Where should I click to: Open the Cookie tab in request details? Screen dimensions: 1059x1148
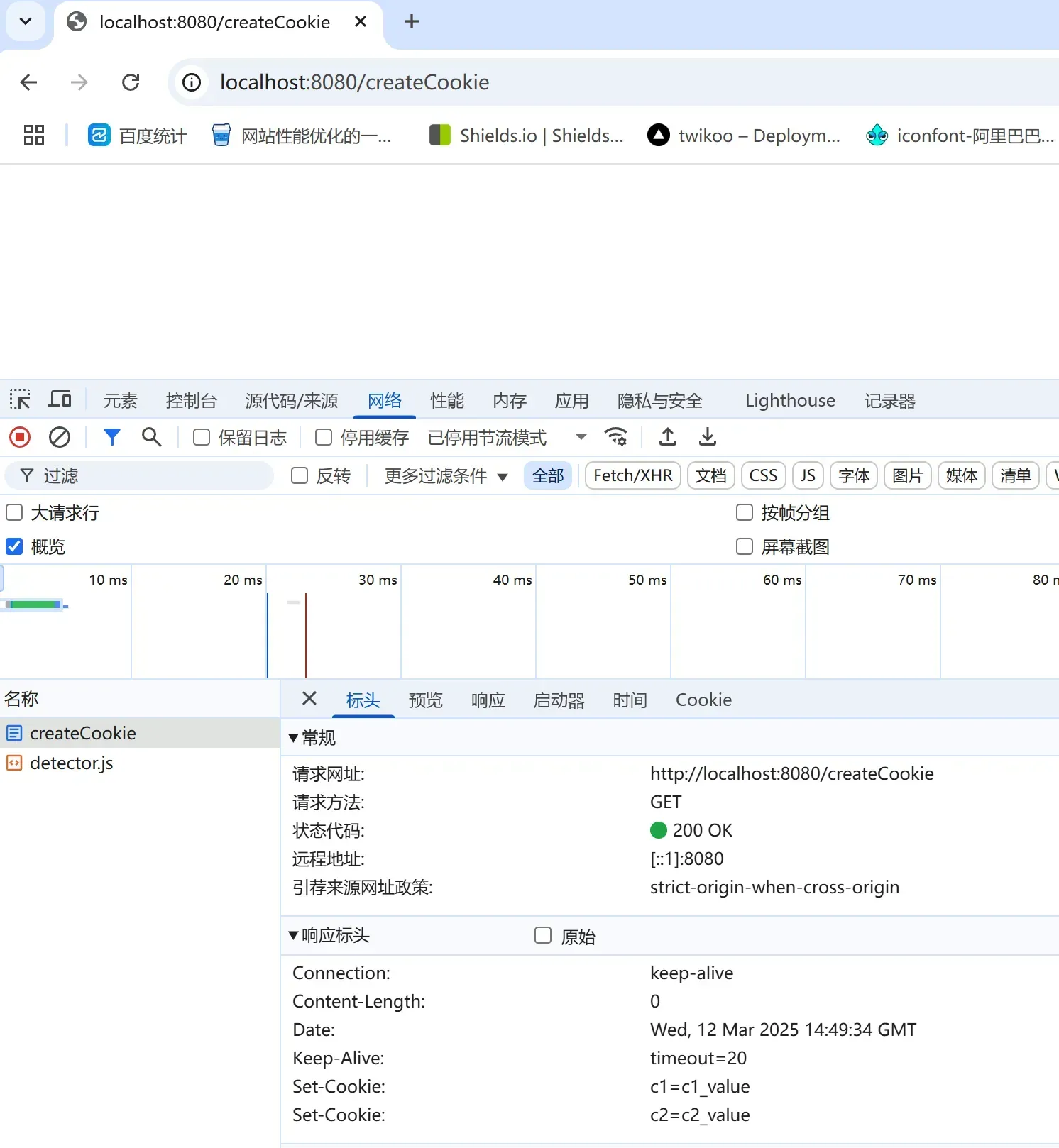pos(703,700)
